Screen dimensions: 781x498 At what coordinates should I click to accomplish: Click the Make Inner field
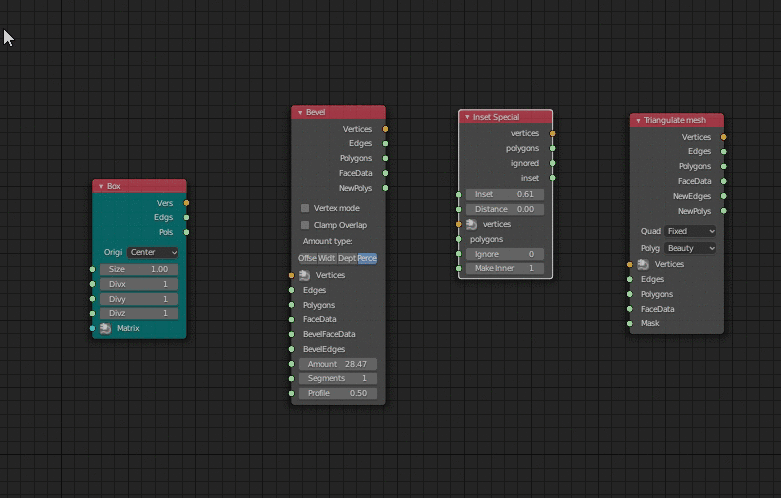[505, 268]
